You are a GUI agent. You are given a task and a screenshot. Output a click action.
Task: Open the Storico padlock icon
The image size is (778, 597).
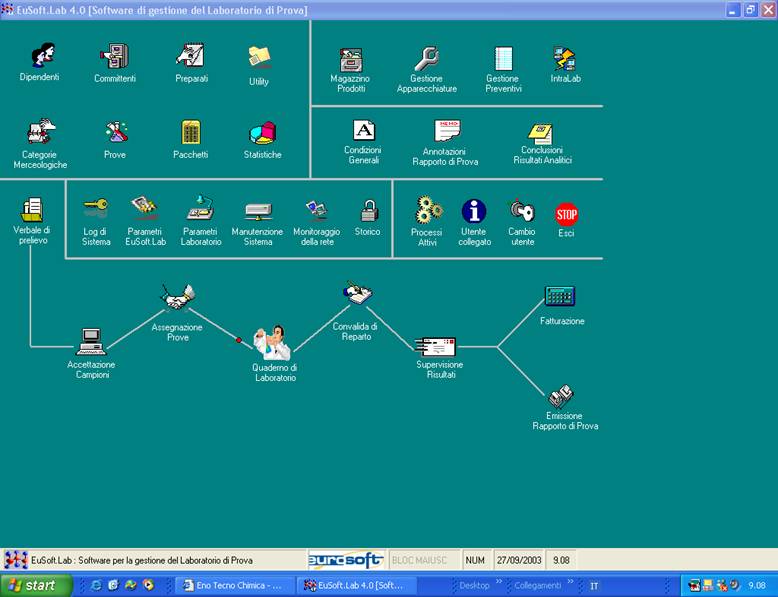(x=369, y=210)
